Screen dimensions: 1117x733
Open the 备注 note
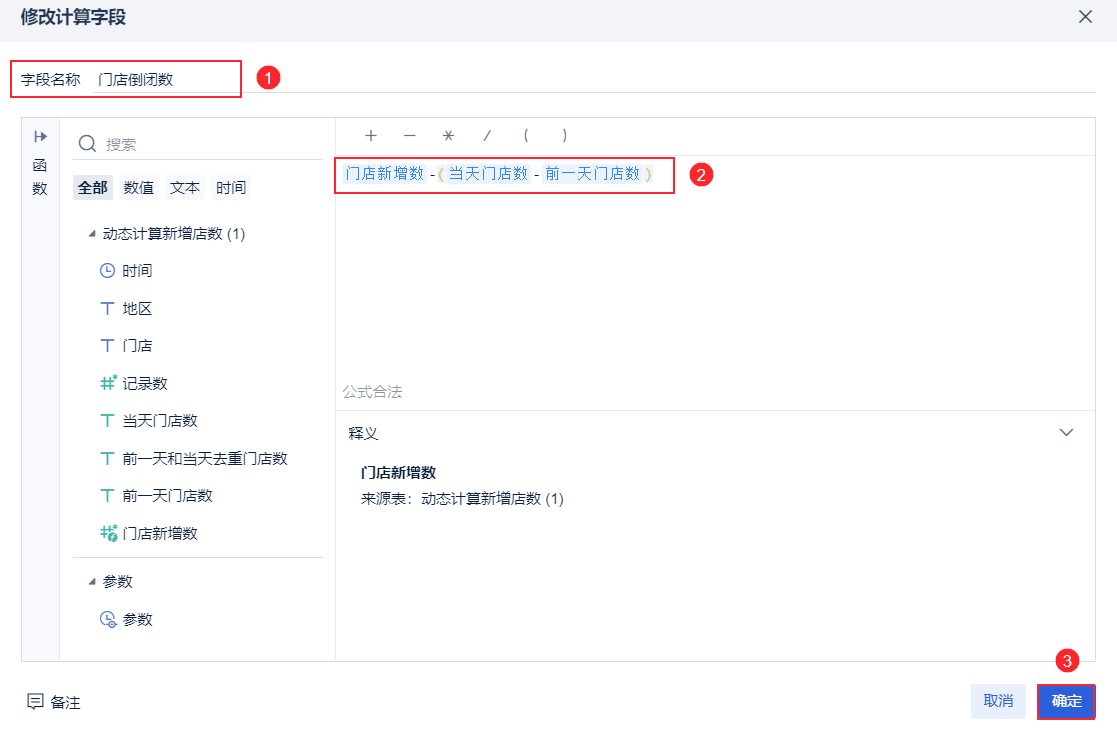pyautogui.click(x=54, y=702)
